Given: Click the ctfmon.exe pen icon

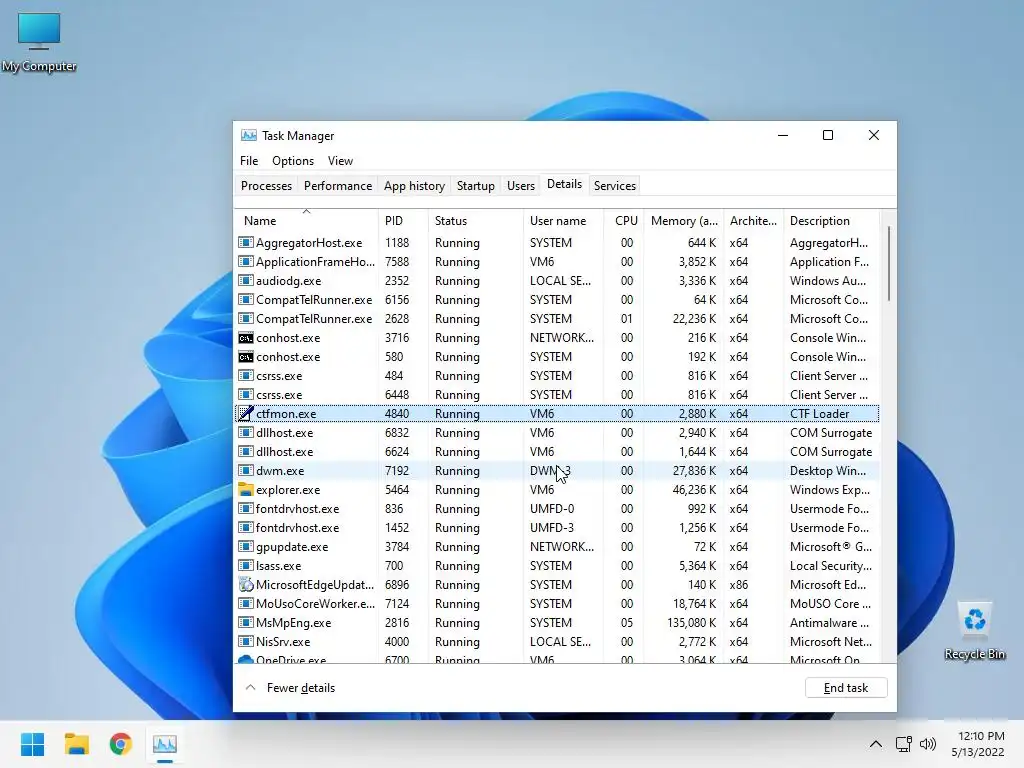Looking at the screenshot, I should pos(246,413).
